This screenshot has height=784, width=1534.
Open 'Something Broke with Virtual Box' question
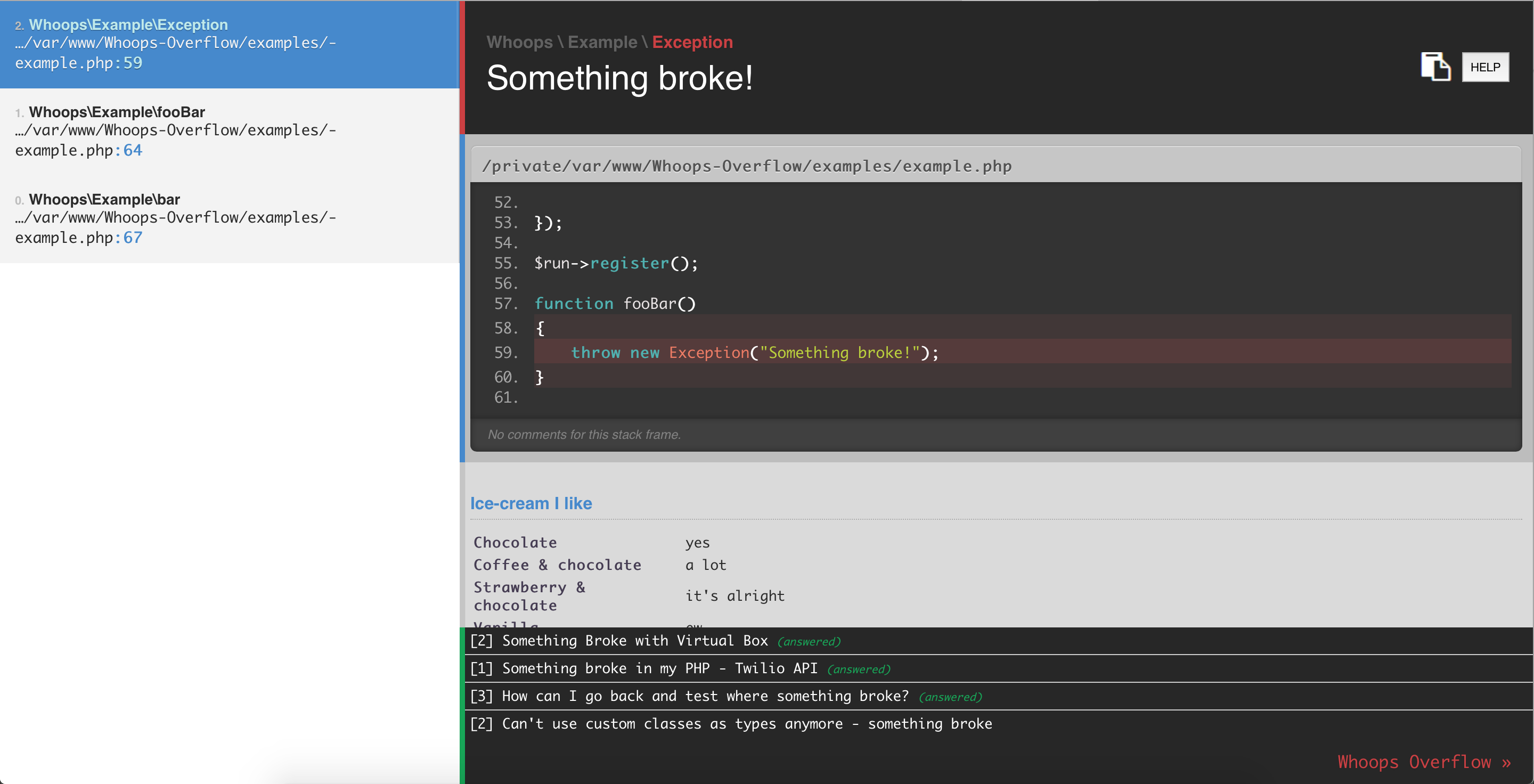[x=634, y=641]
